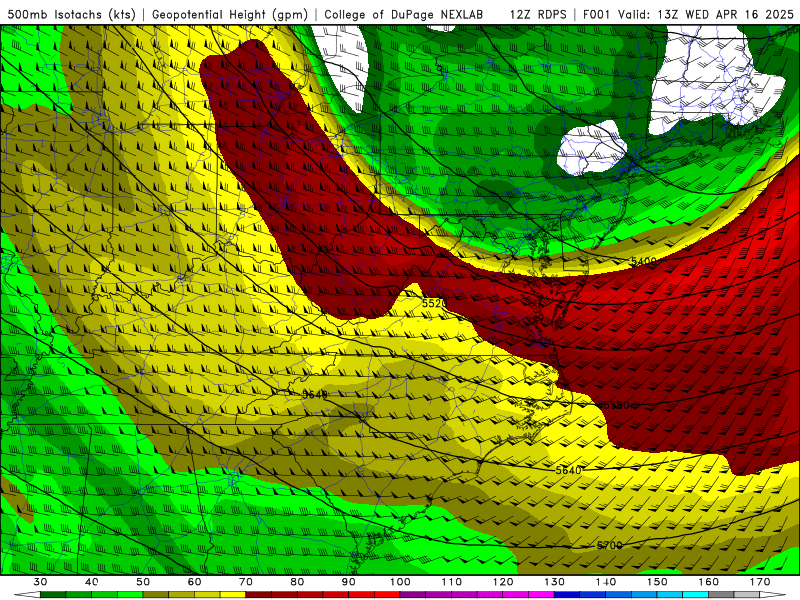This screenshot has height=600, width=800.
Task: Click the left arrow end of color bar
Action: point(27,595)
